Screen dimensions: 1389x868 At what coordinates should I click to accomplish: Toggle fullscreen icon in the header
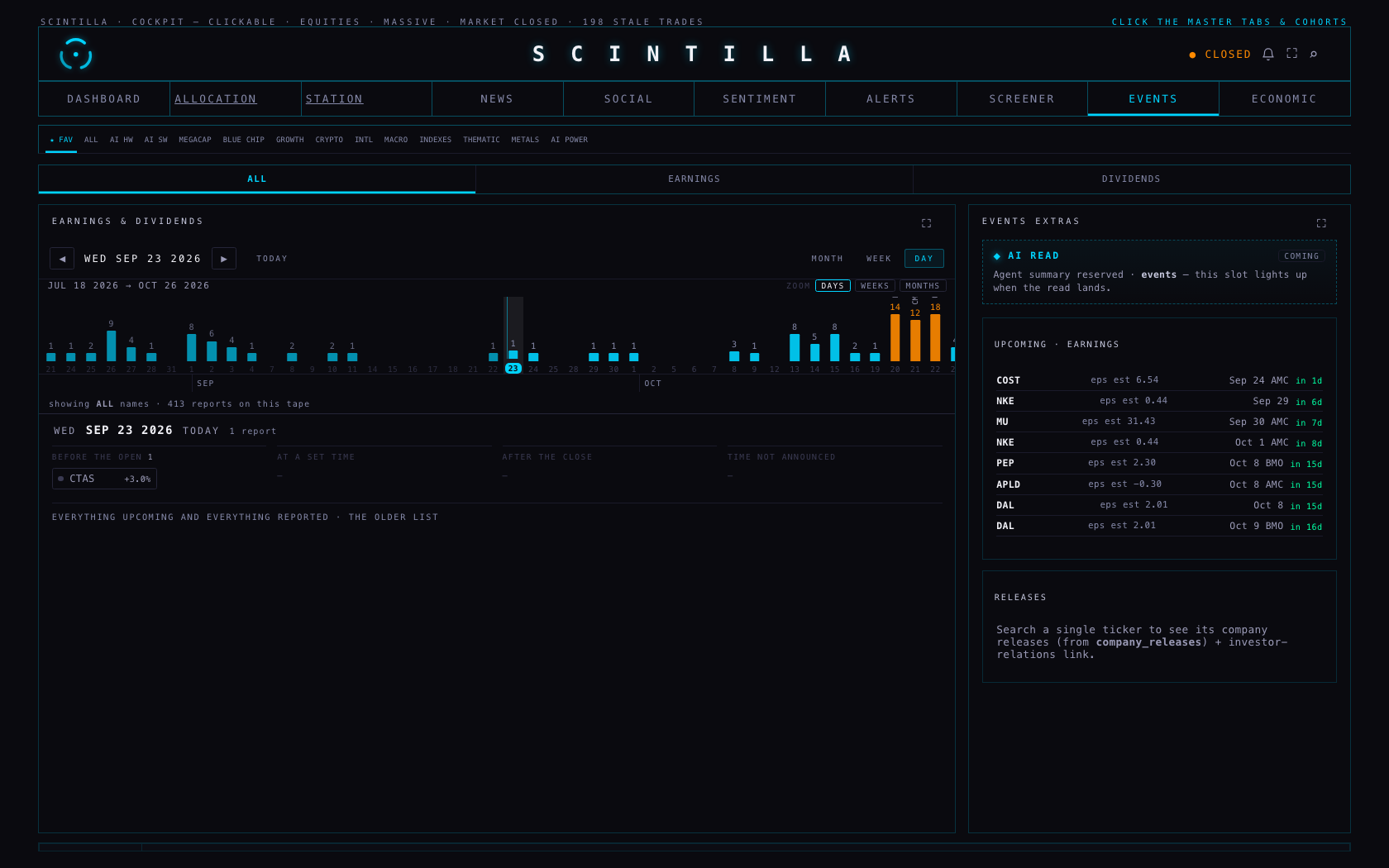(1292, 54)
